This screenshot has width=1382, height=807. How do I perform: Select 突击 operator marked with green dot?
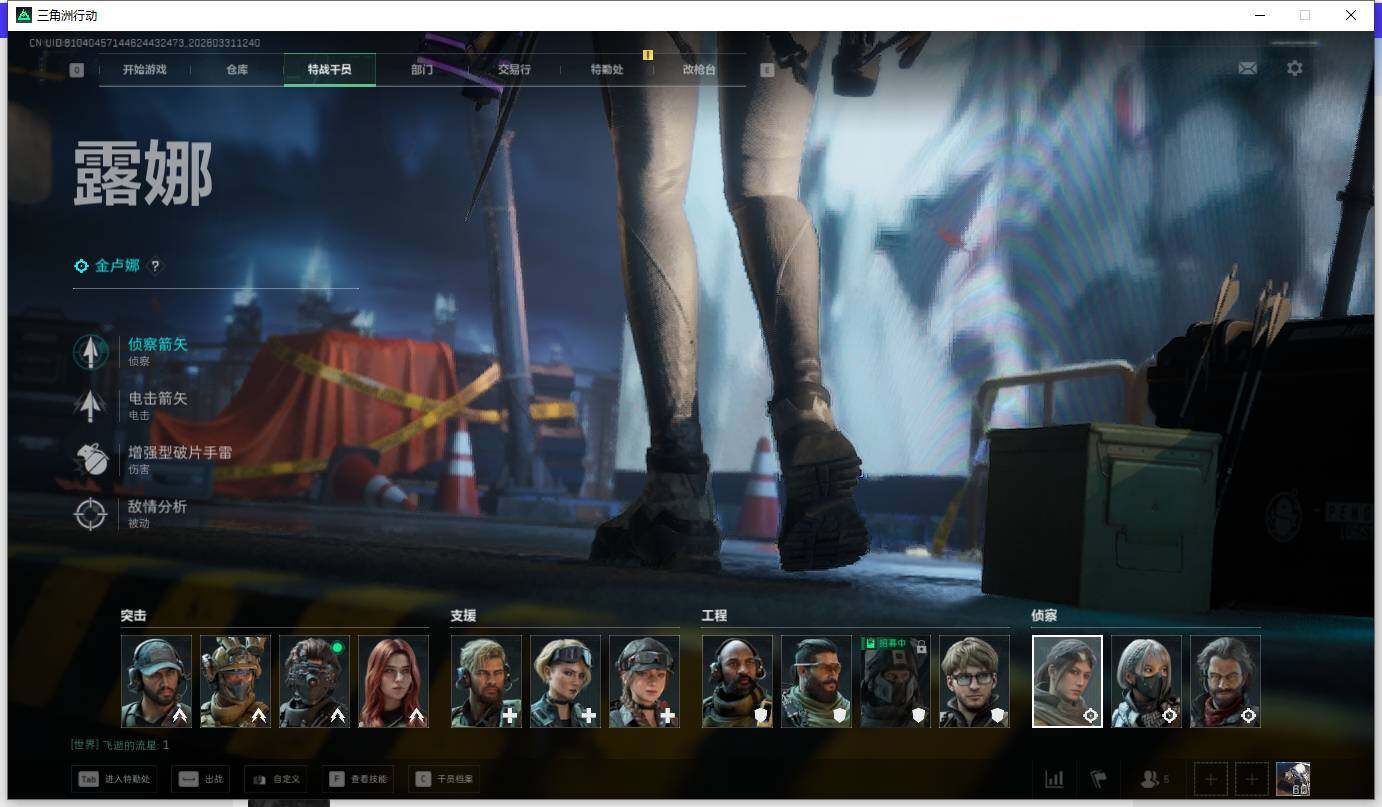[x=314, y=681]
